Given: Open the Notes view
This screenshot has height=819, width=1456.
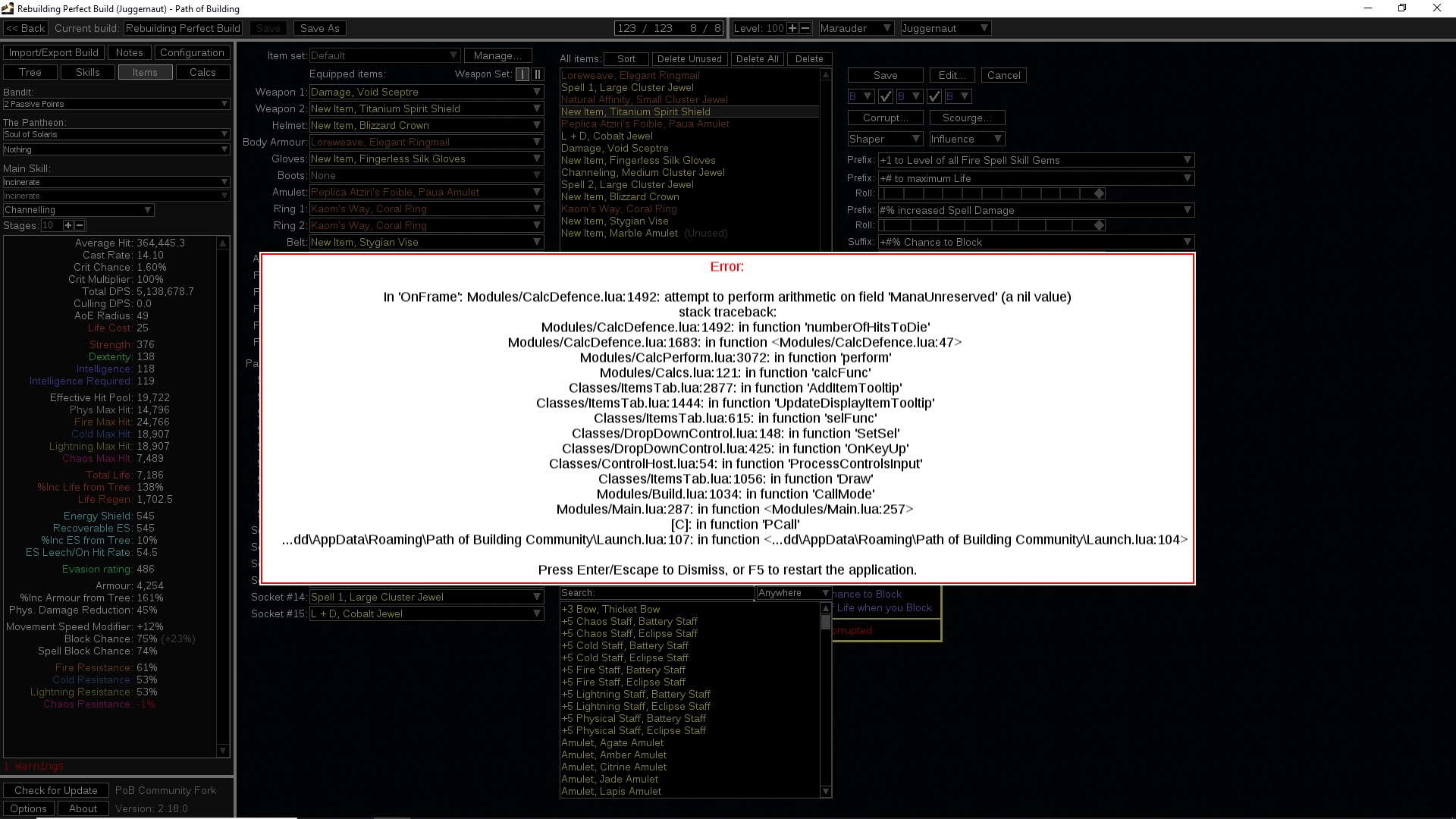Looking at the screenshot, I should (129, 52).
